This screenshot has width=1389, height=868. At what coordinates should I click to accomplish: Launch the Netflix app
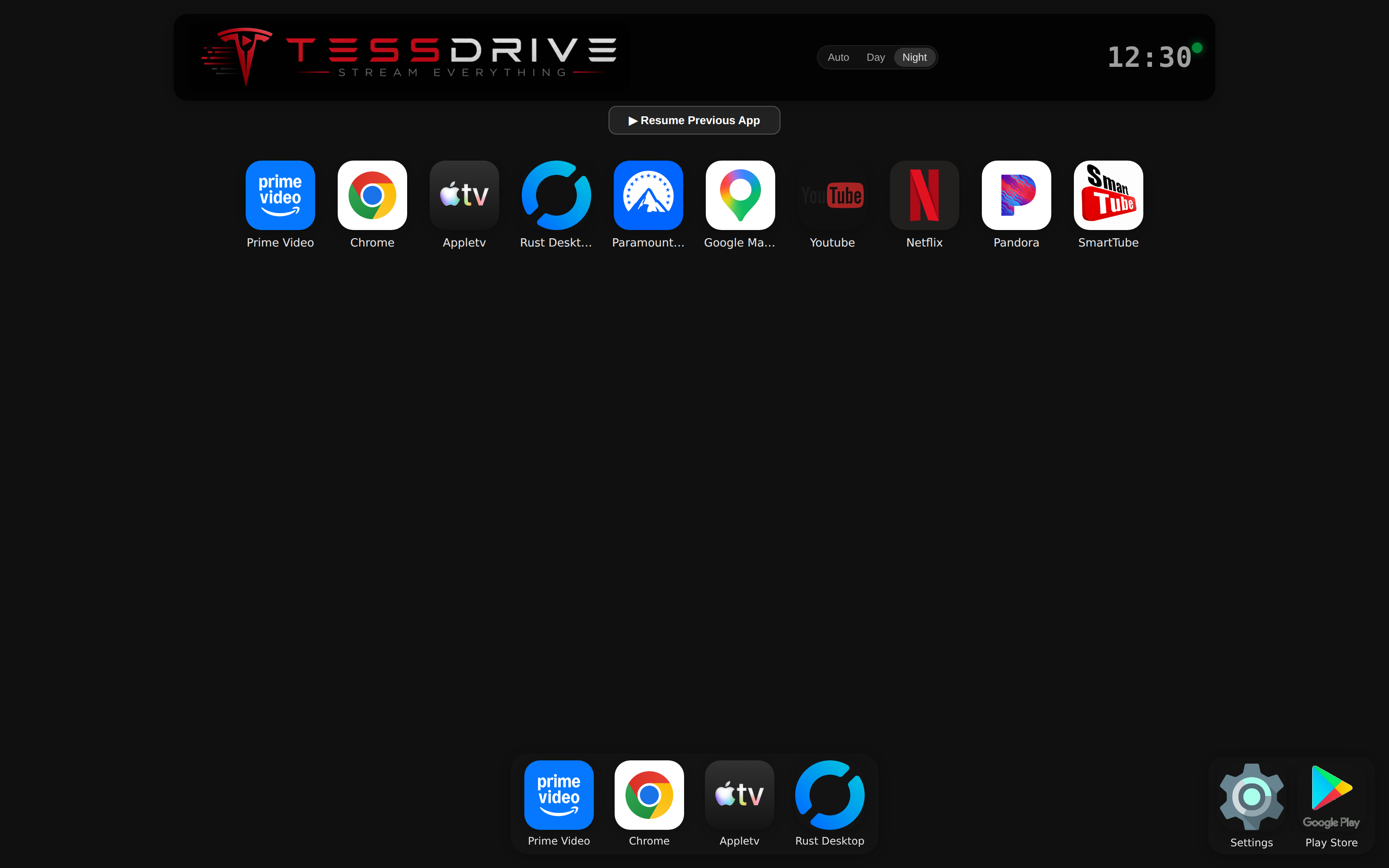[924, 195]
